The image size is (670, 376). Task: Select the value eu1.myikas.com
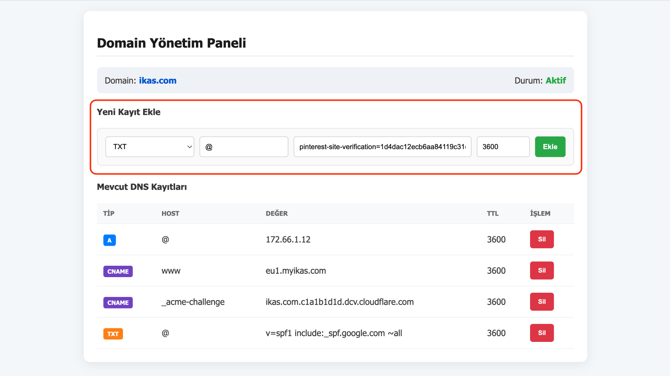(x=296, y=270)
